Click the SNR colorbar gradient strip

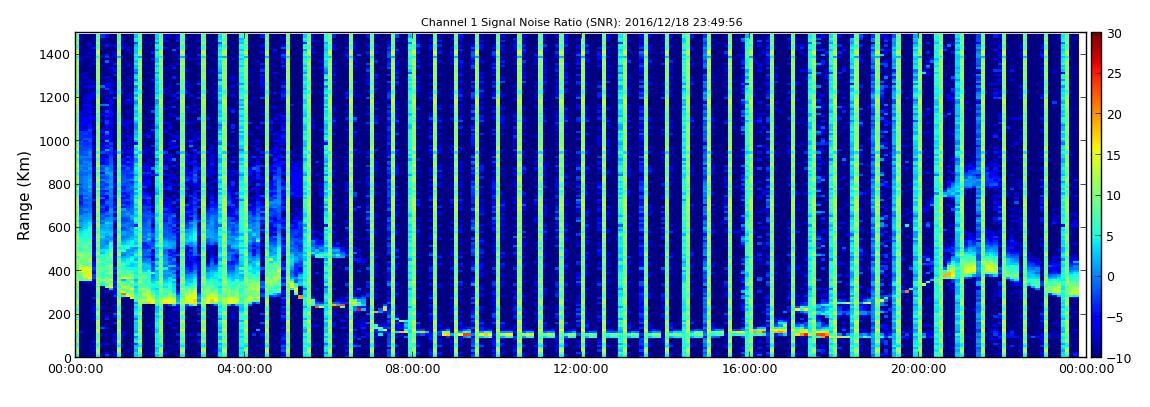point(1096,195)
